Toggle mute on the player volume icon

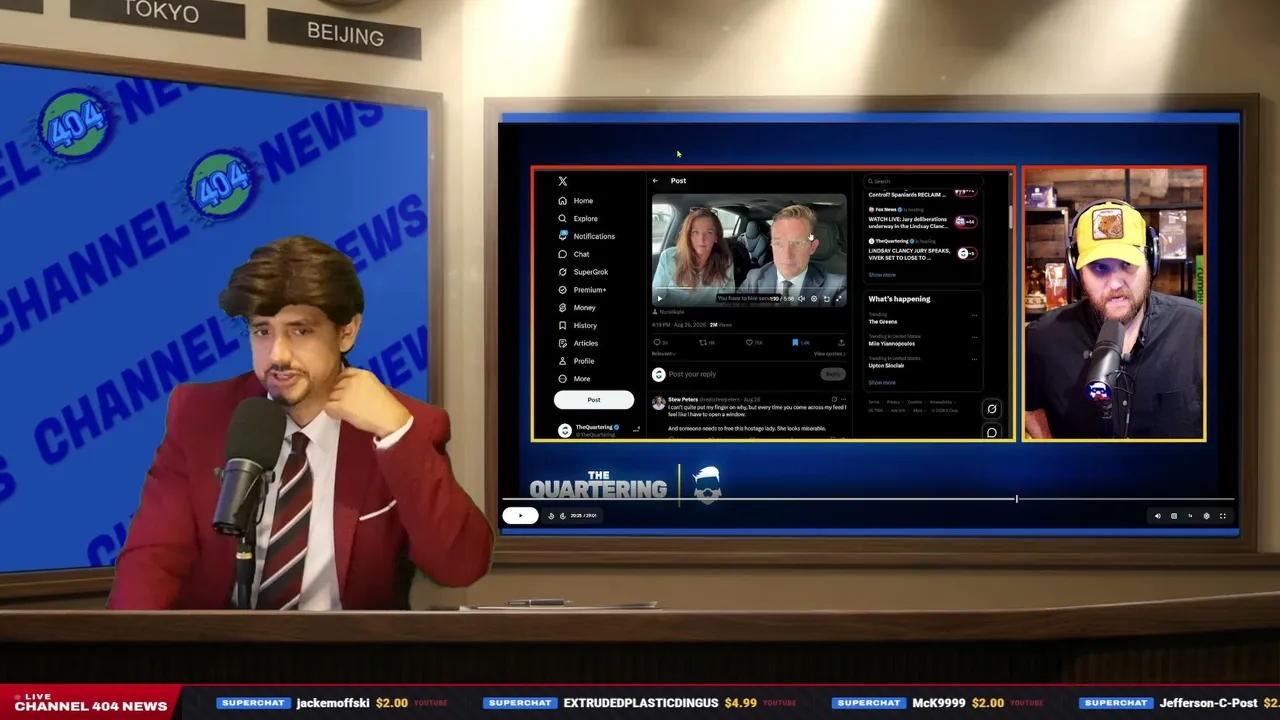pos(1158,516)
